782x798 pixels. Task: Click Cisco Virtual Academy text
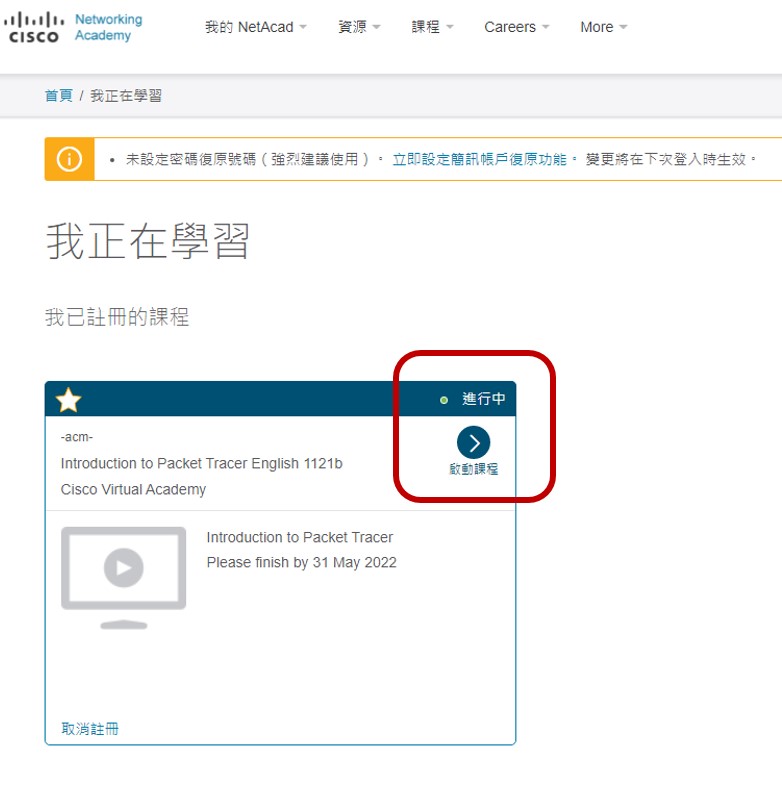(133, 490)
